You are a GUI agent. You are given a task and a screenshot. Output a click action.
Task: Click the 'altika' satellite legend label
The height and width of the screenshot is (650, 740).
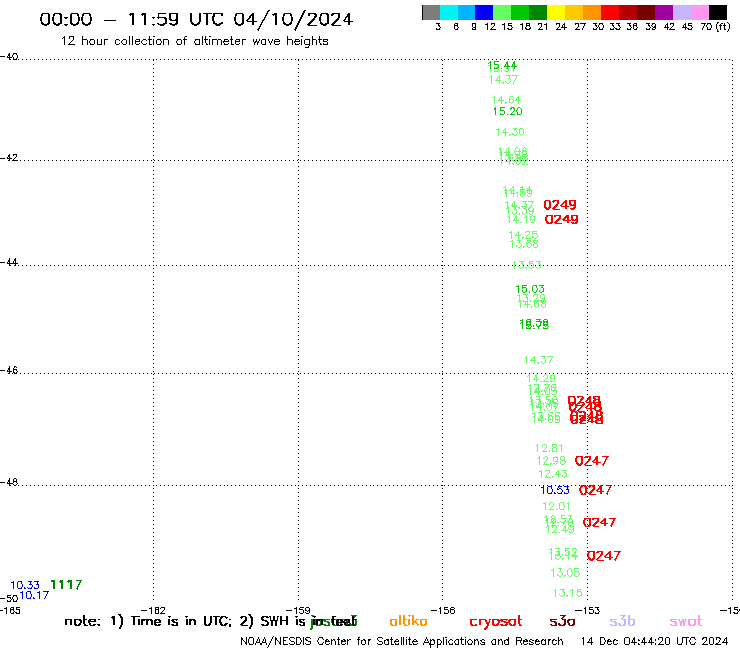[408, 621]
